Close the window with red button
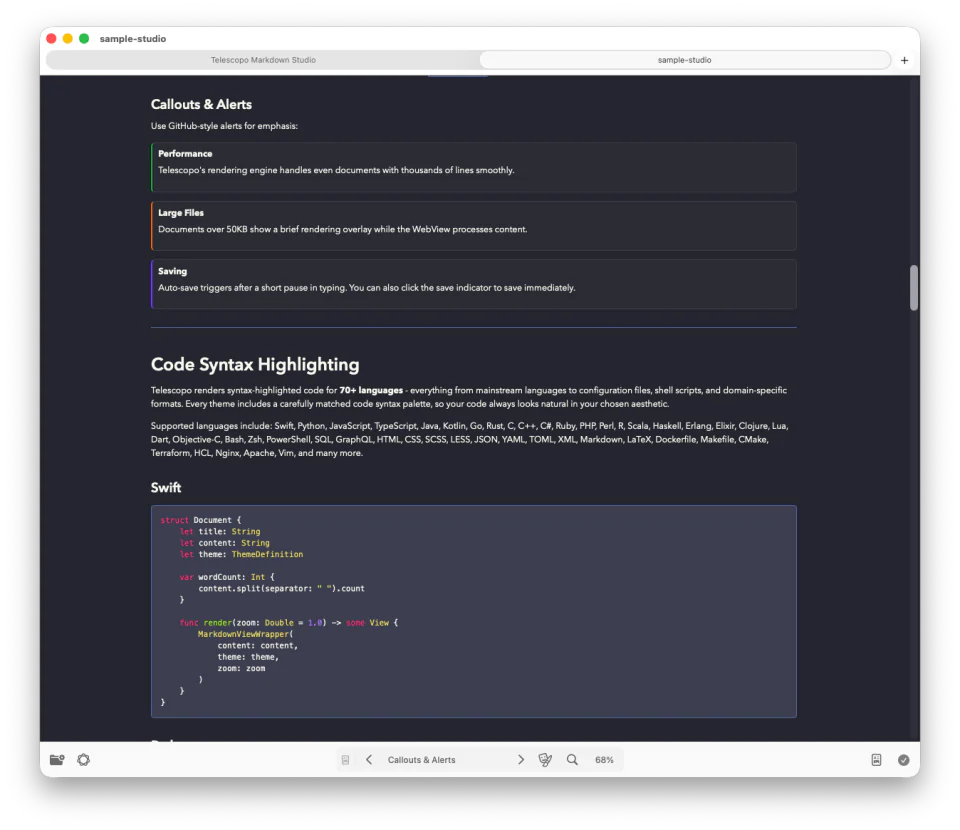The width and height of the screenshot is (960, 830). click(x=51, y=39)
